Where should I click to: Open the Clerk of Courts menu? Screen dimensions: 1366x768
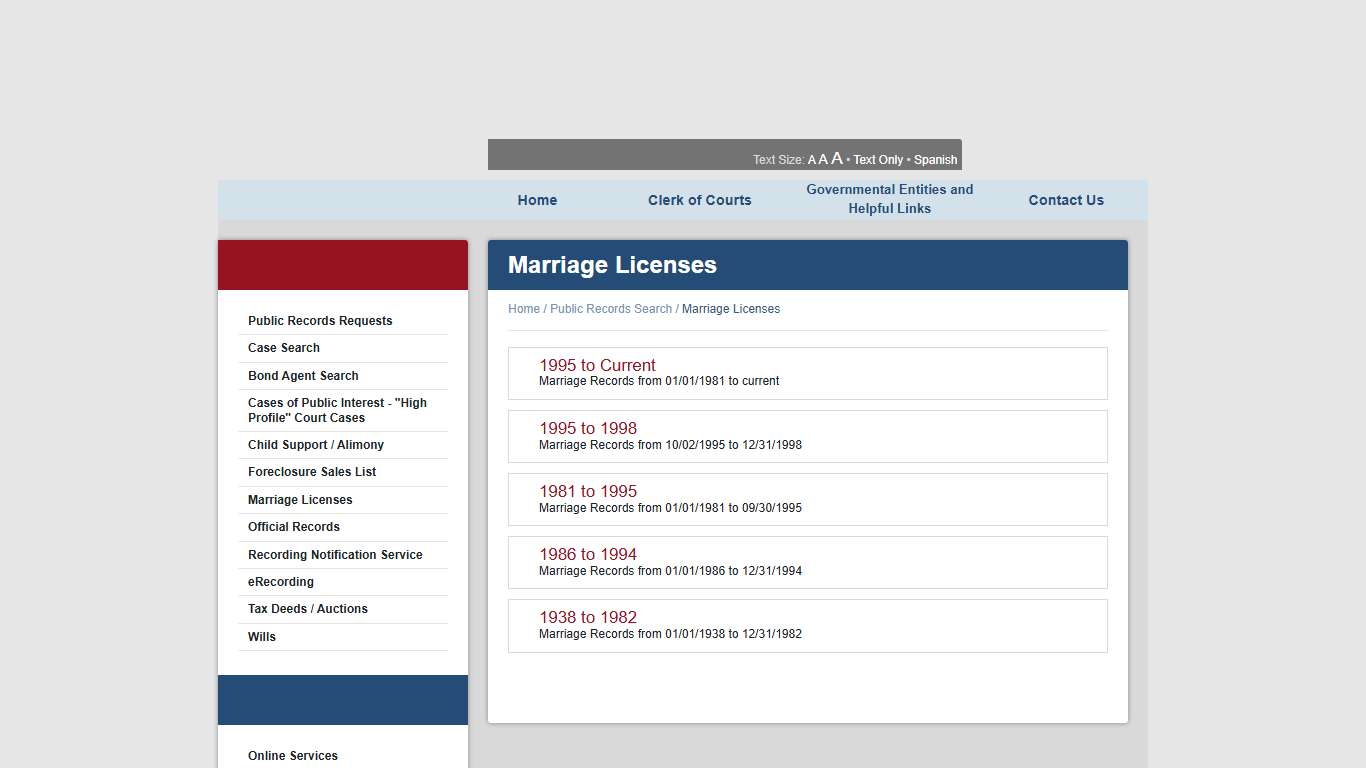pyautogui.click(x=699, y=200)
